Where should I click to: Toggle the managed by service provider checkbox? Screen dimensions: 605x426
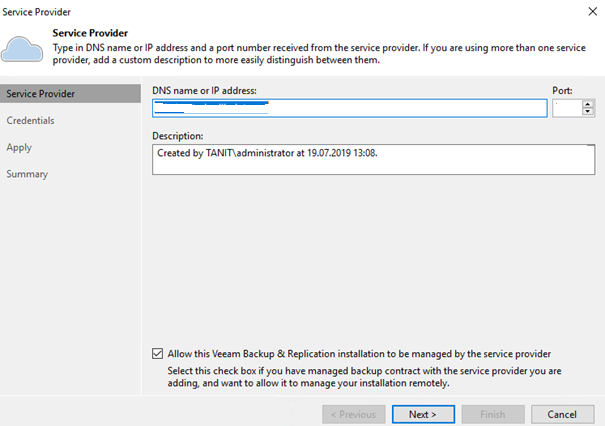pyautogui.click(x=157, y=353)
